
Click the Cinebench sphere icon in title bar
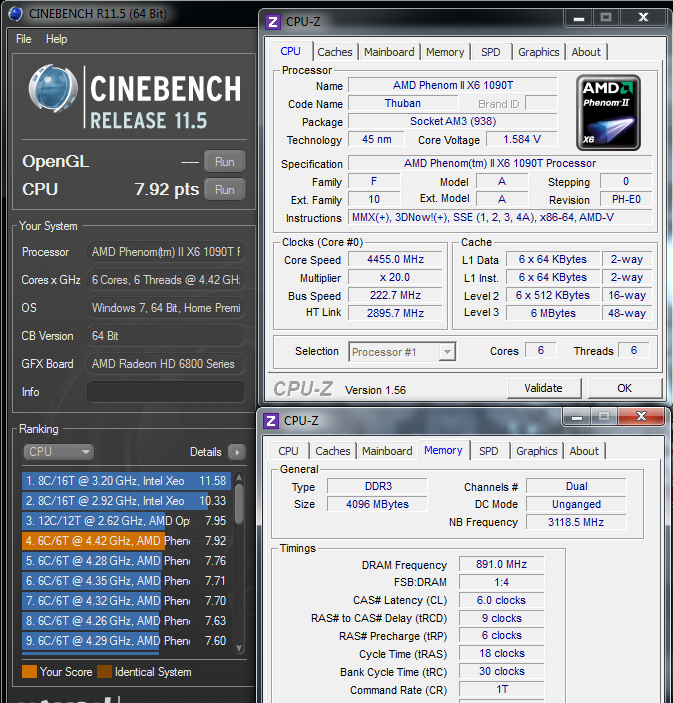(x=15, y=14)
